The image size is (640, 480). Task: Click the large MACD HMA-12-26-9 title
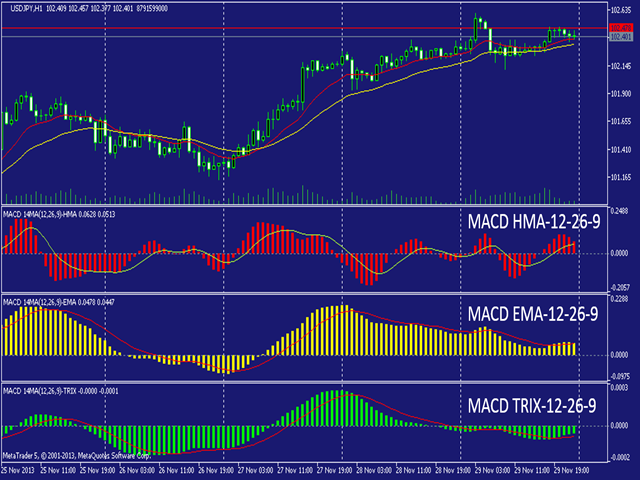[x=534, y=222]
